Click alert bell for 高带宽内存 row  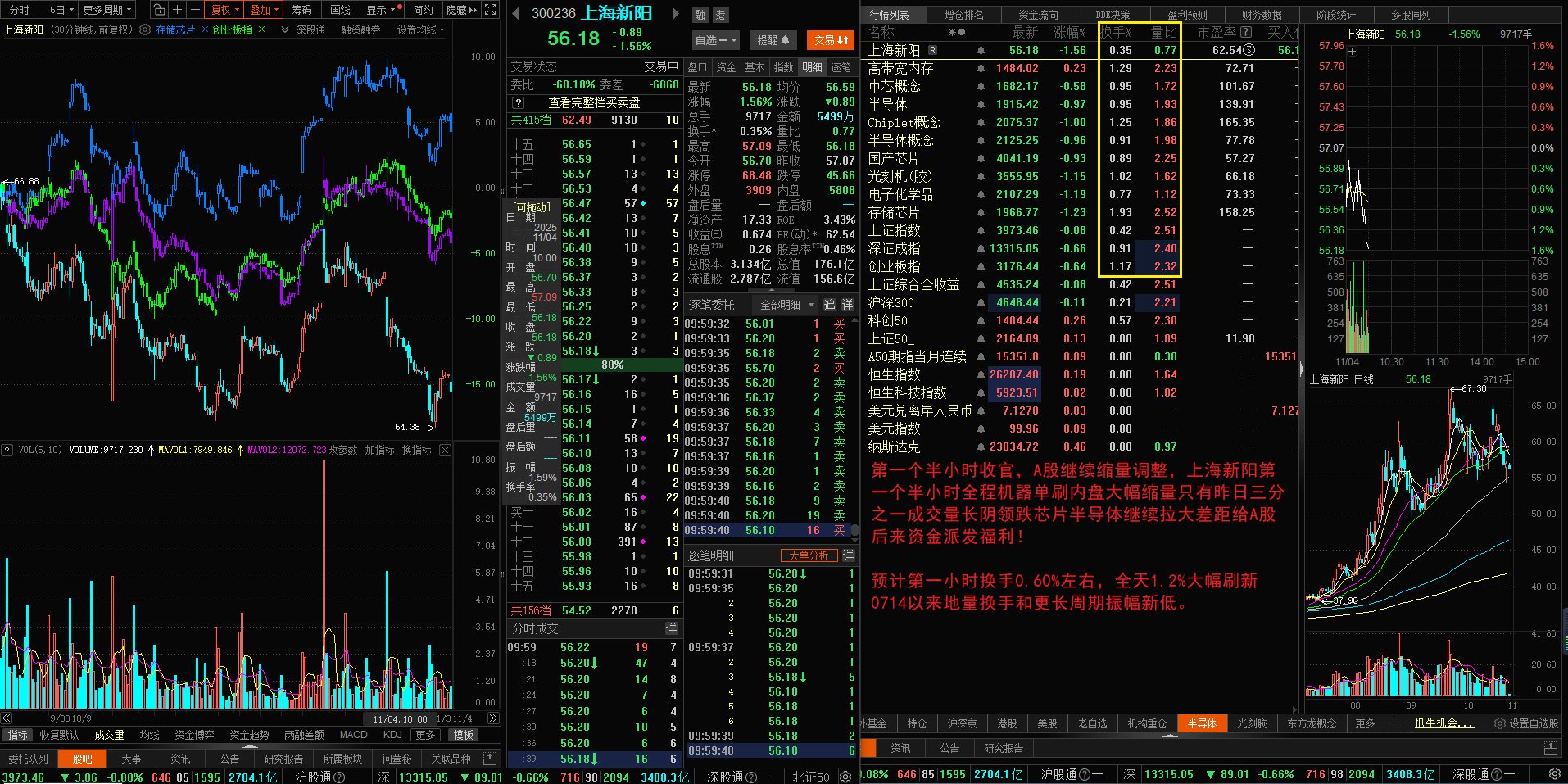click(981, 69)
